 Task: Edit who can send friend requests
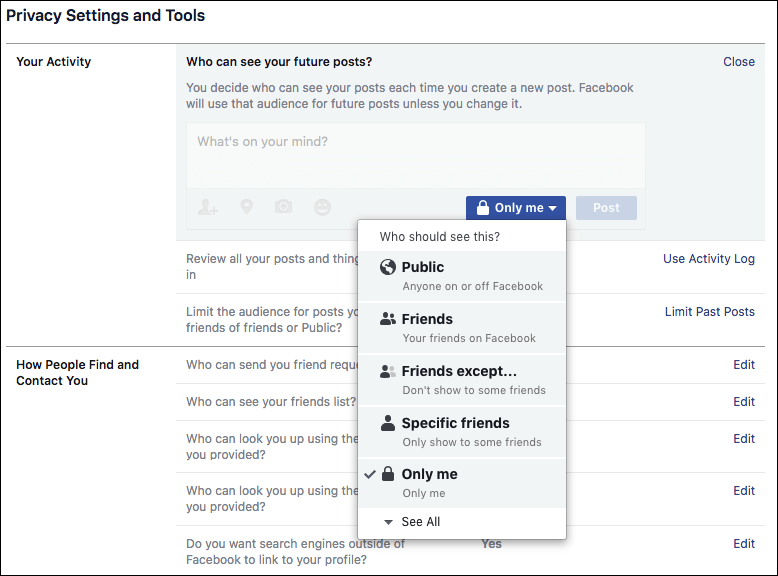744,365
